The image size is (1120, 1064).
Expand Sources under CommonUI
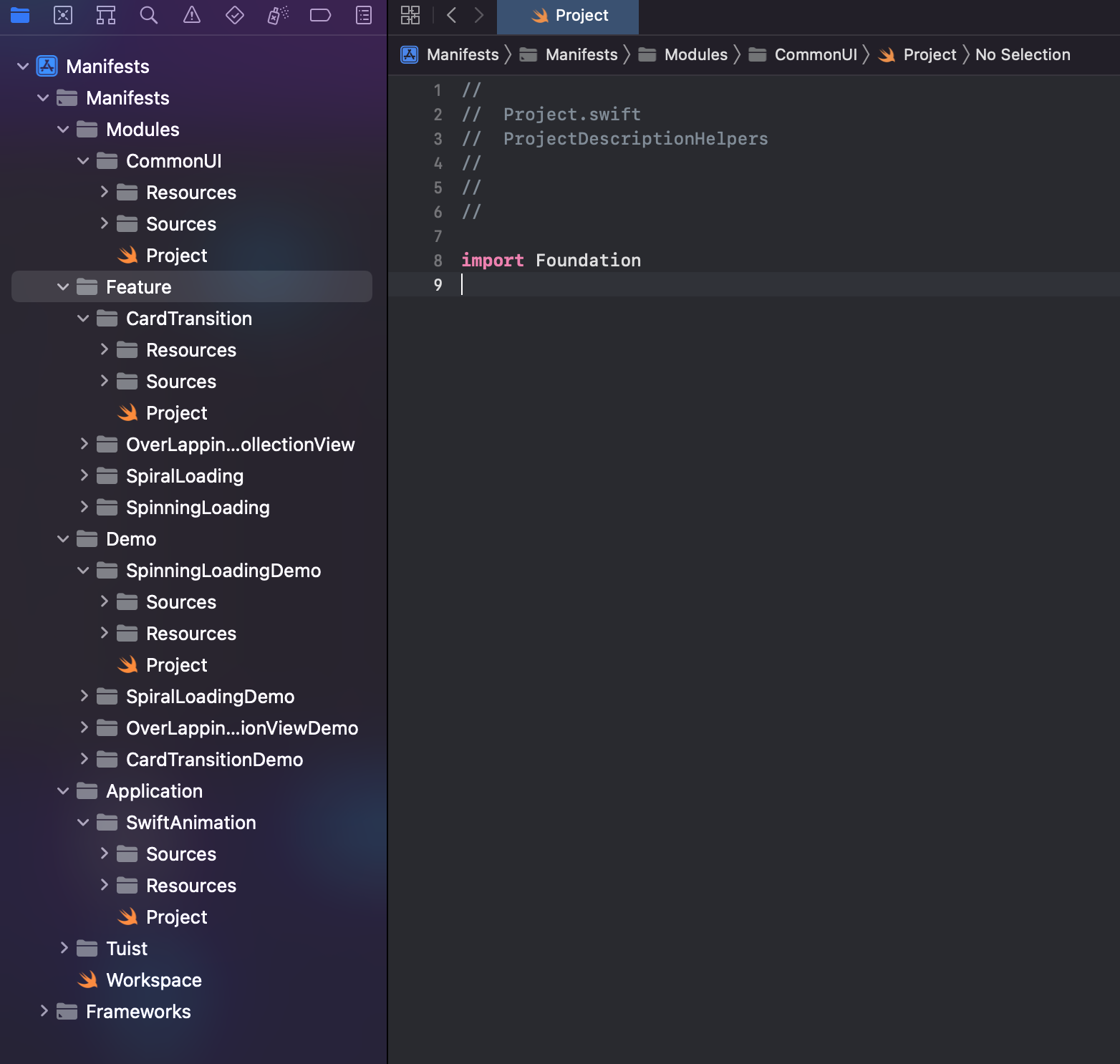pyautogui.click(x=104, y=223)
